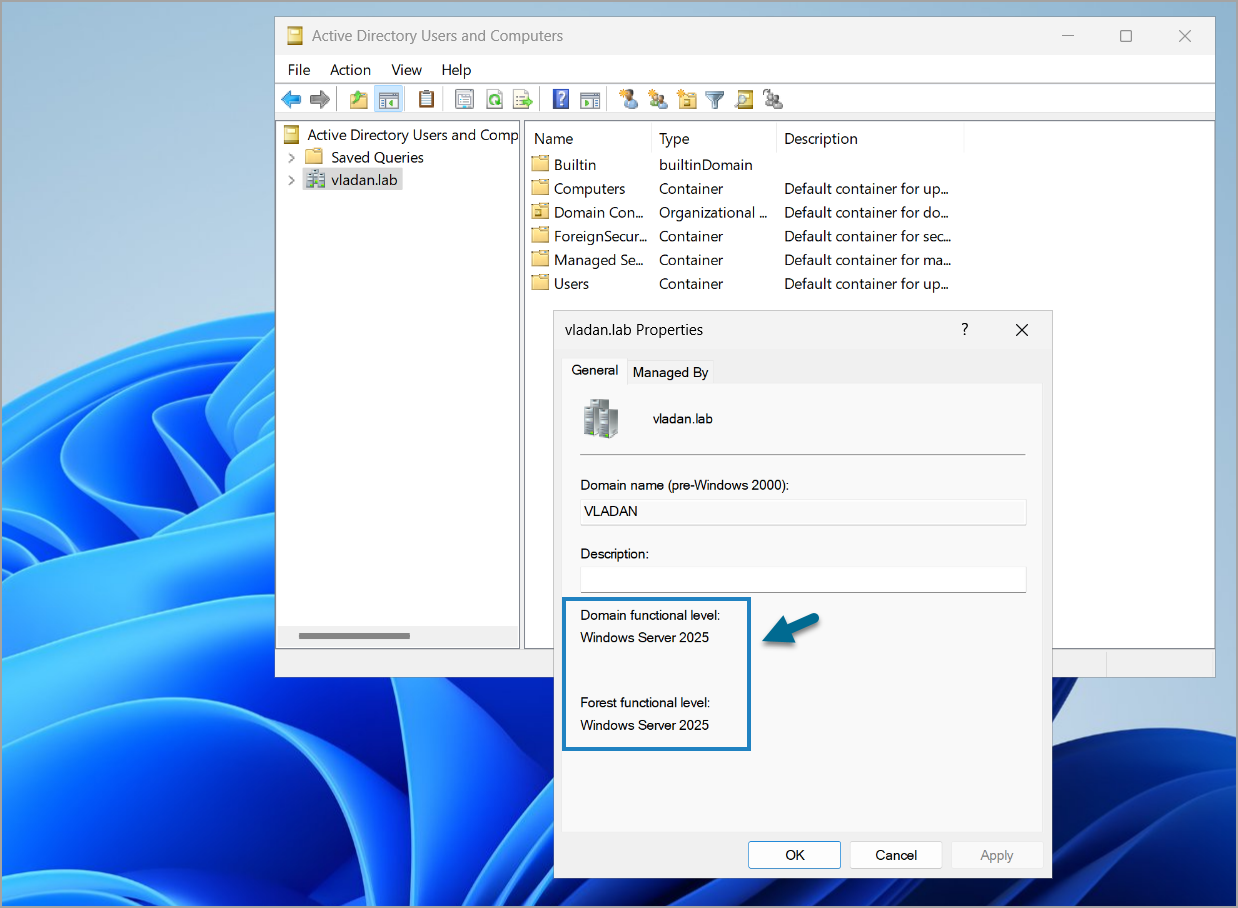This screenshot has height=908, width=1238.
Task: Go up one level using folder arrow icon
Action: (358, 99)
